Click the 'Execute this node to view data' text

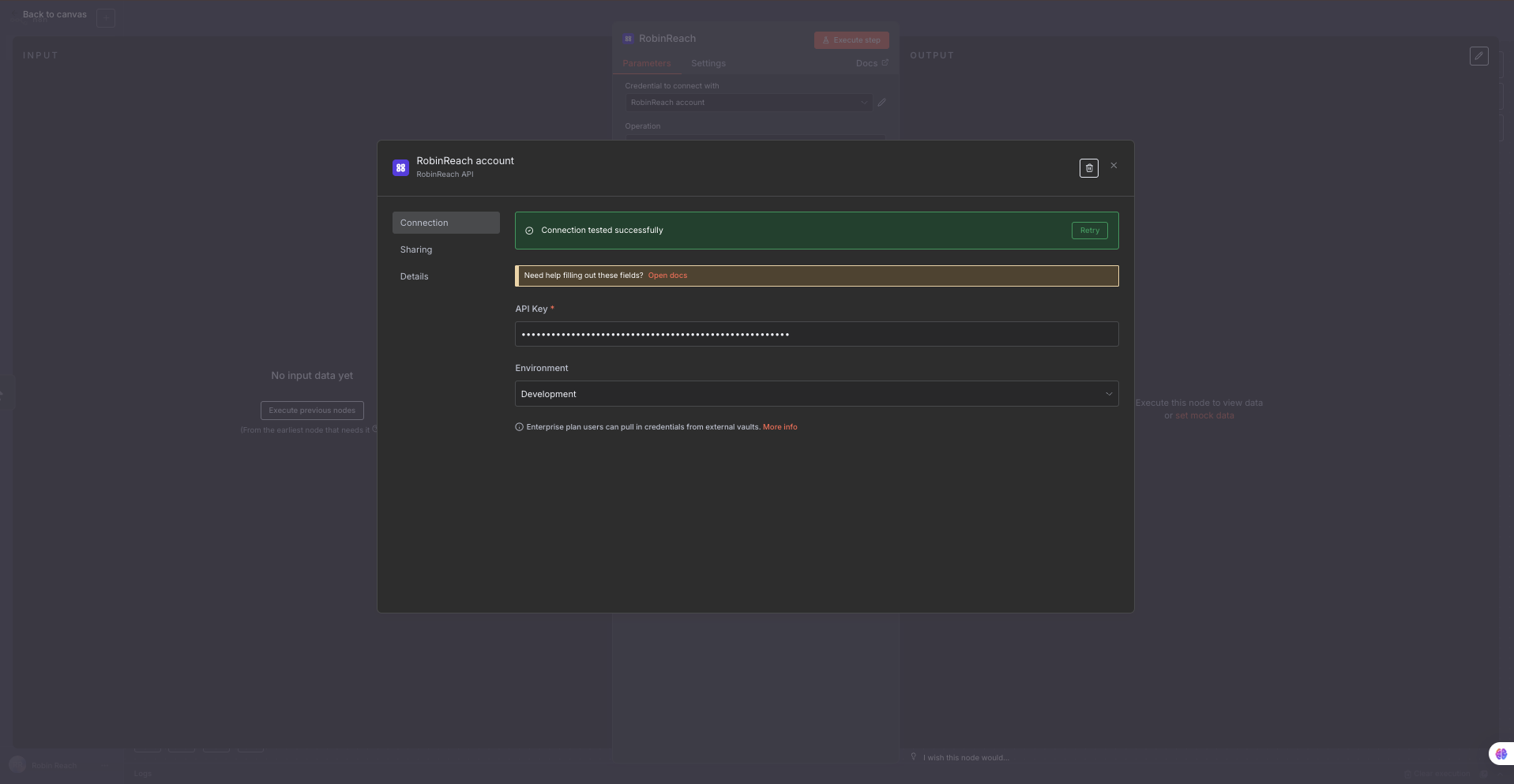pos(1199,403)
